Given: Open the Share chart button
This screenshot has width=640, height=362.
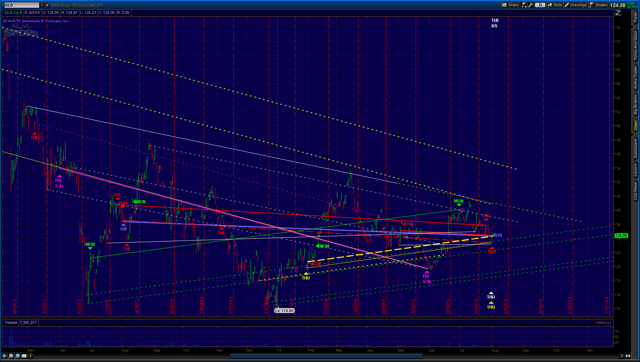Looking at the screenshot, I should click(511, 5).
